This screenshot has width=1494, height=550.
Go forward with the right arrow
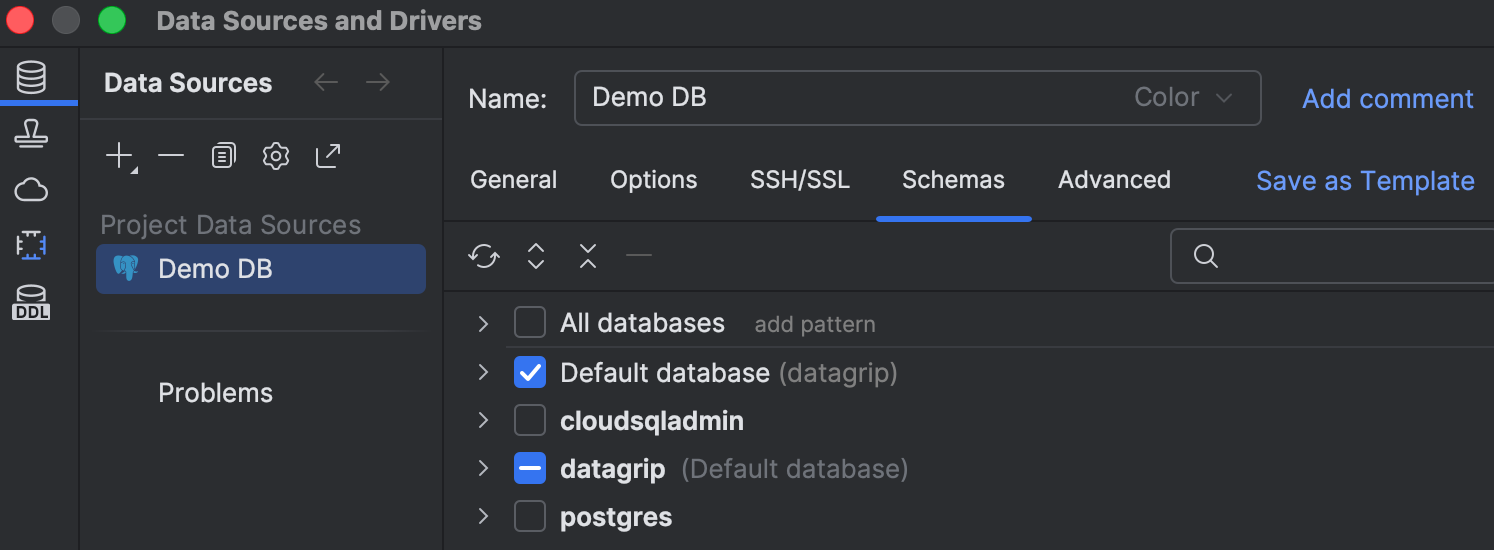click(378, 82)
